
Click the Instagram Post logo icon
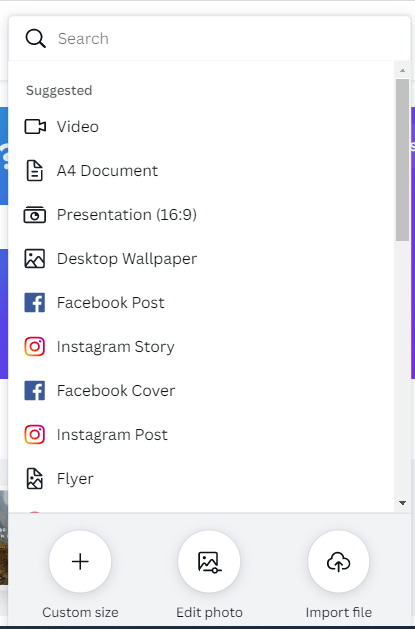point(35,435)
